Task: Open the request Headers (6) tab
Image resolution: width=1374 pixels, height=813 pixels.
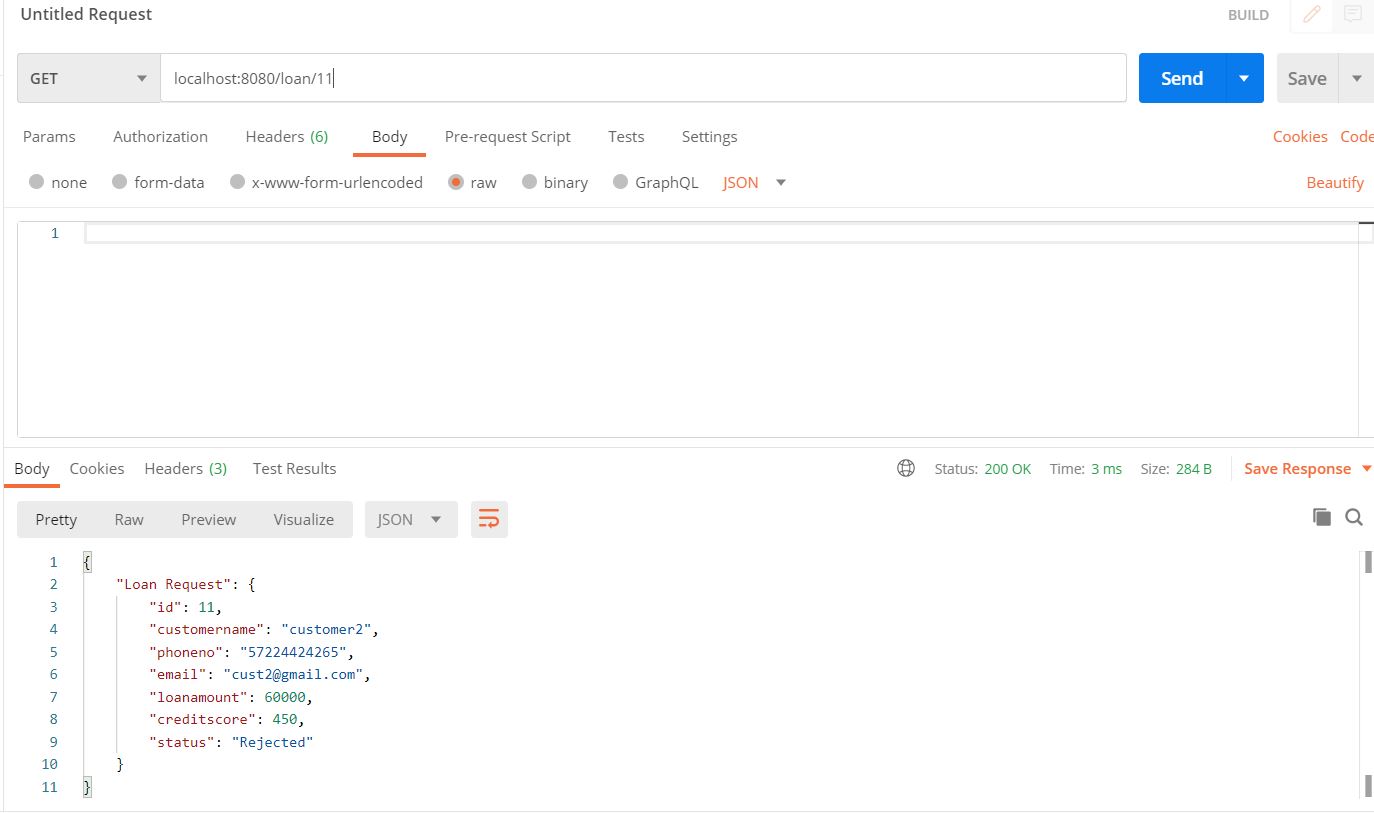Action: [286, 136]
